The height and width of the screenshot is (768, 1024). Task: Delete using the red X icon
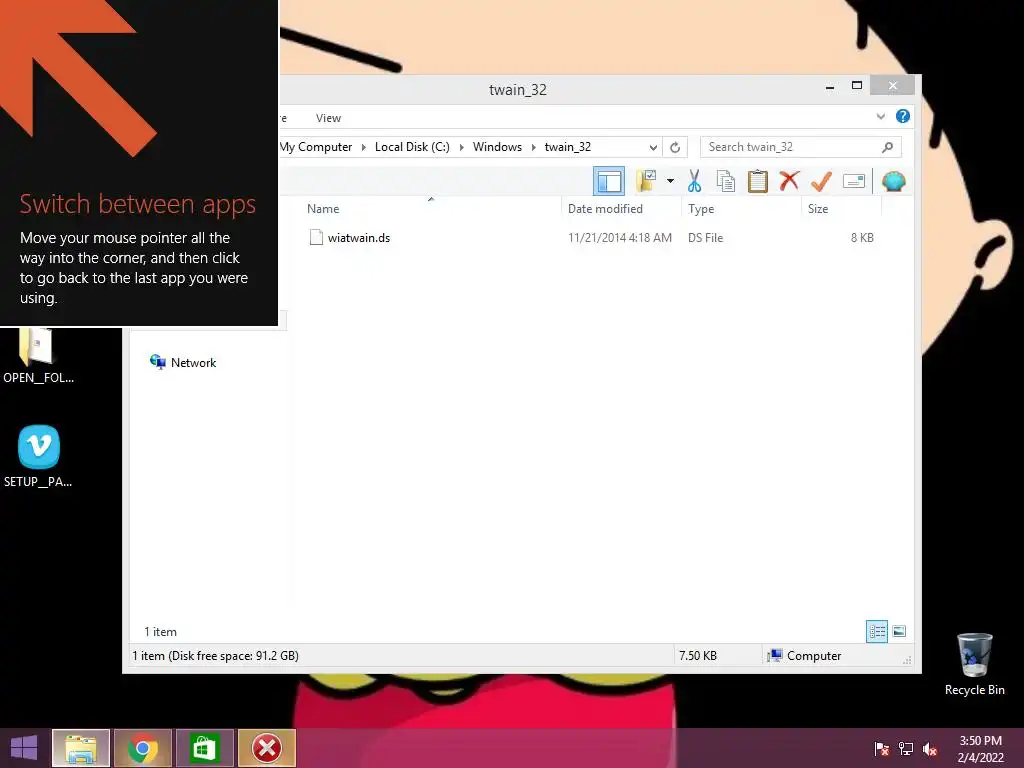790,181
